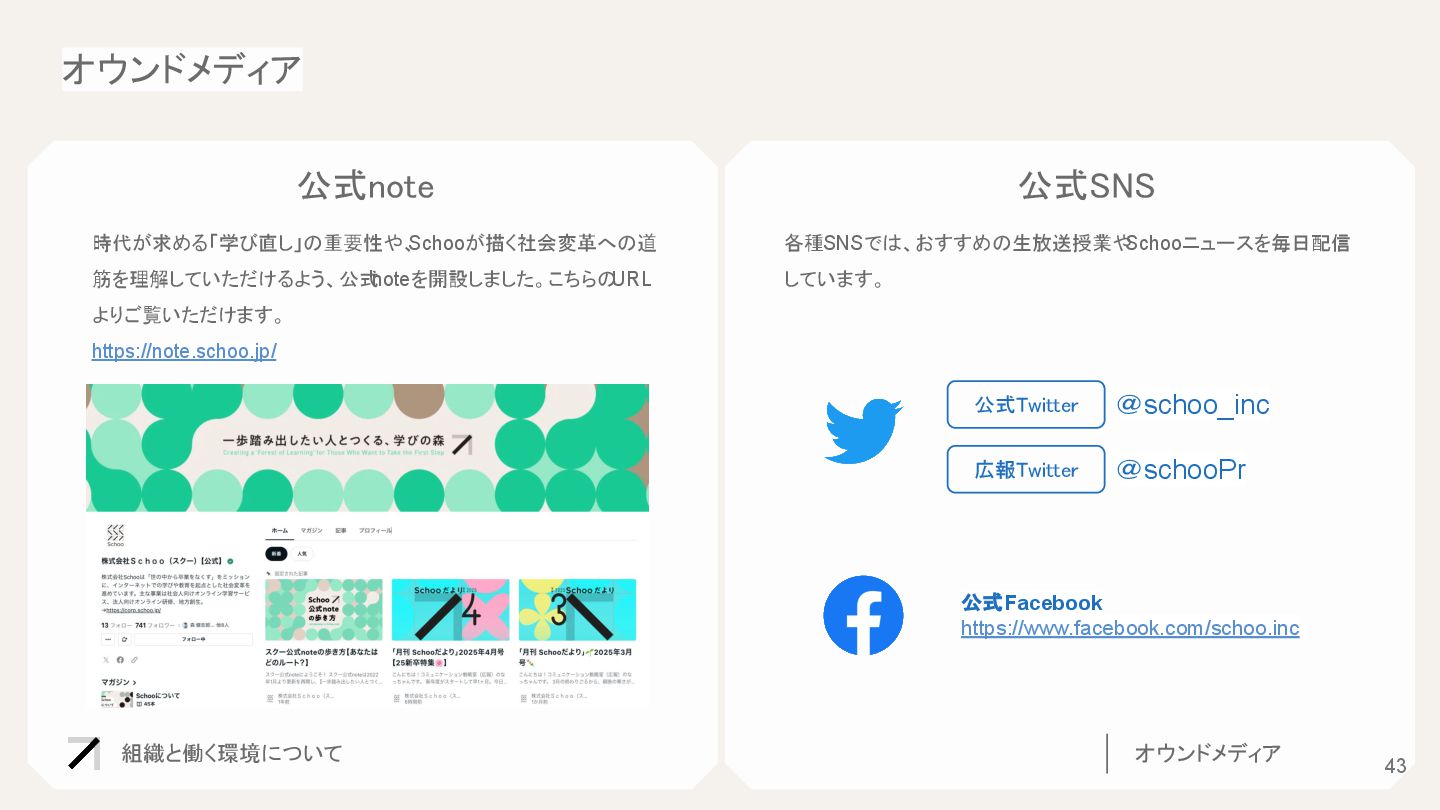Click the 公式Twitter button
Image resolution: width=1440 pixels, height=810 pixels.
[x=1026, y=404]
